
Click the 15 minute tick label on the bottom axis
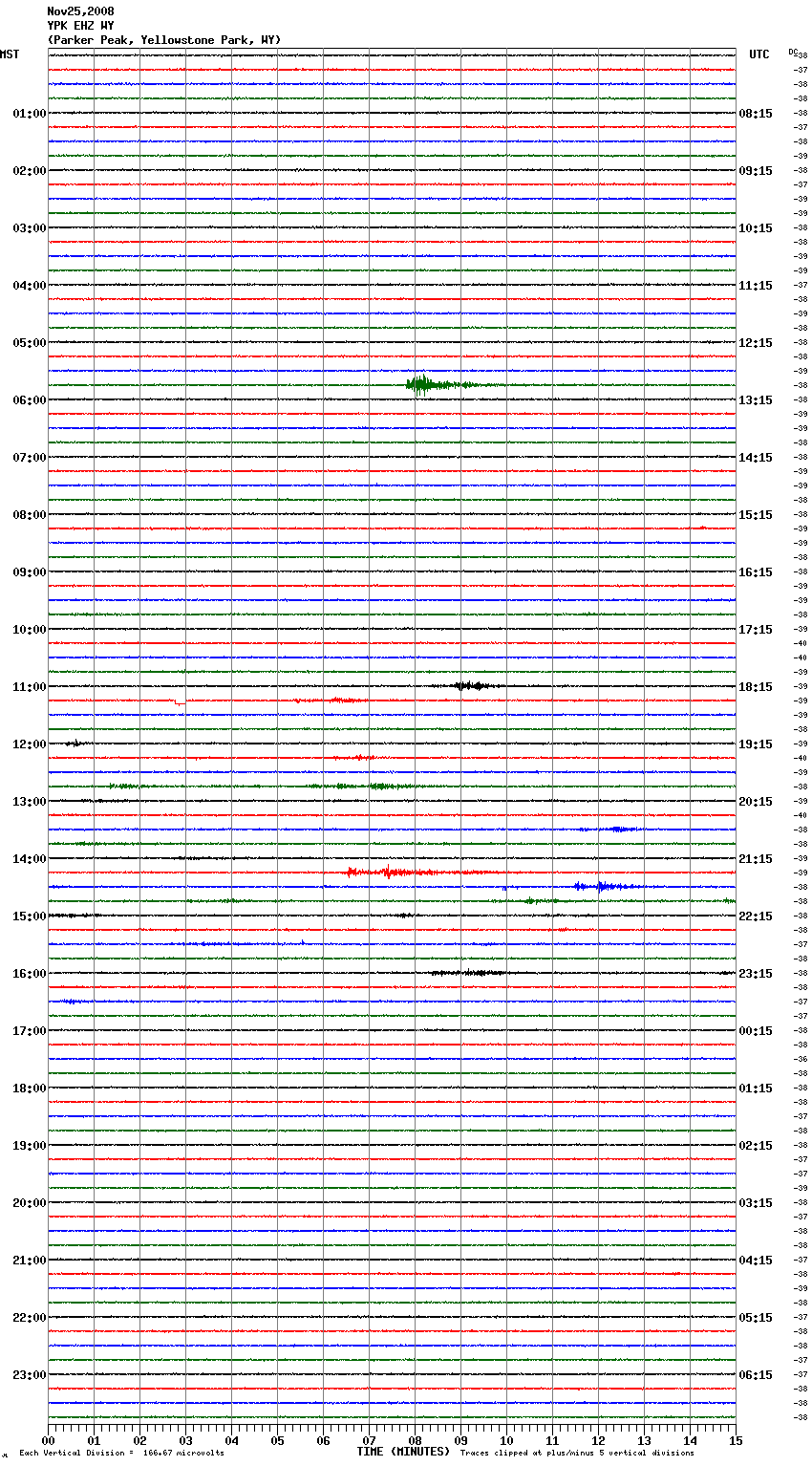736,1440
